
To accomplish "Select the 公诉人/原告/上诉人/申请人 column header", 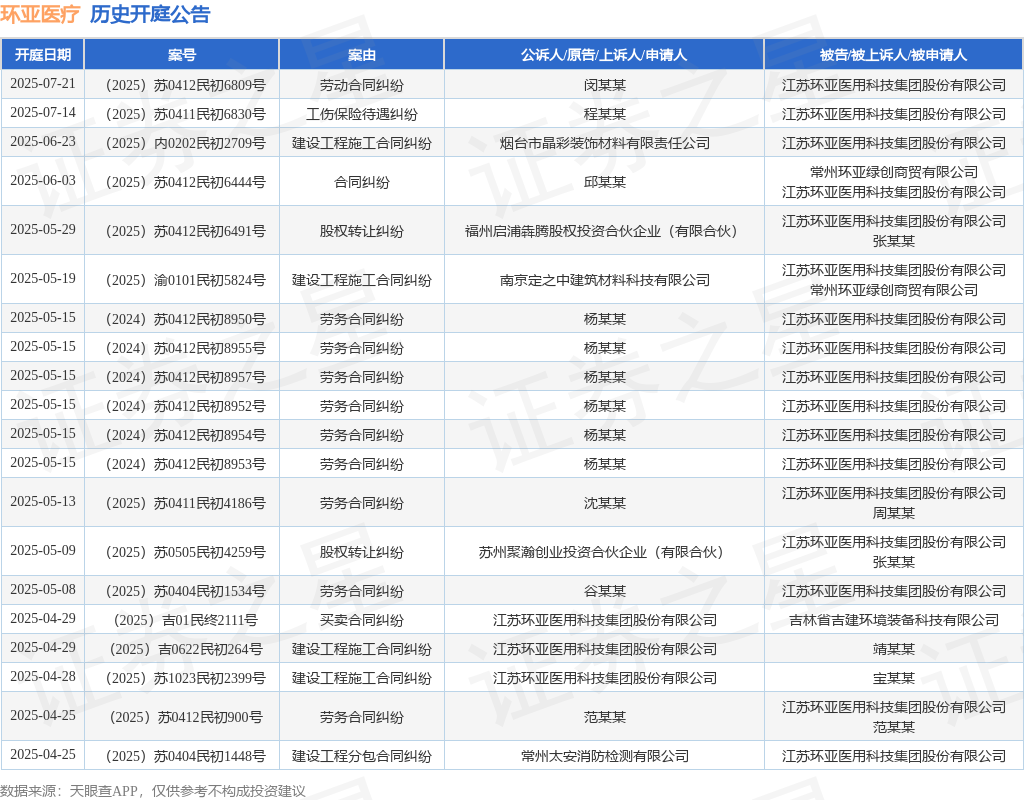I will point(604,55).
